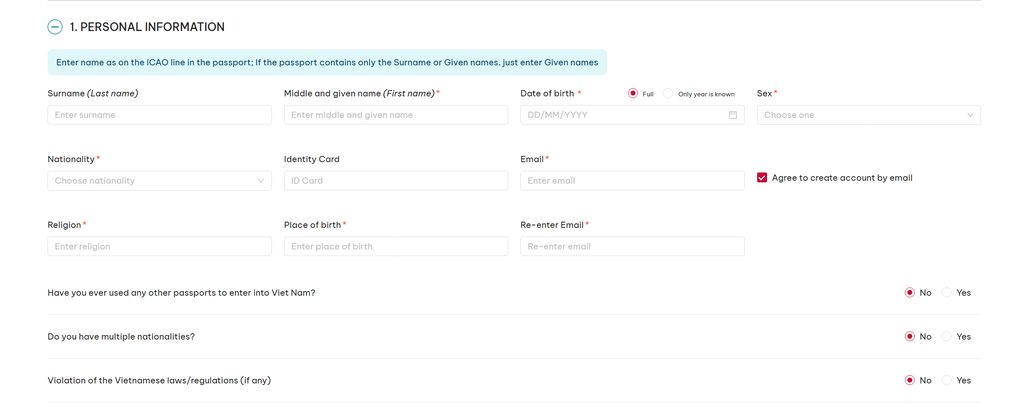The height and width of the screenshot is (414, 1024).
Task: Select No for violation of Vietnamese laws
Action: (x=910, y=380)
